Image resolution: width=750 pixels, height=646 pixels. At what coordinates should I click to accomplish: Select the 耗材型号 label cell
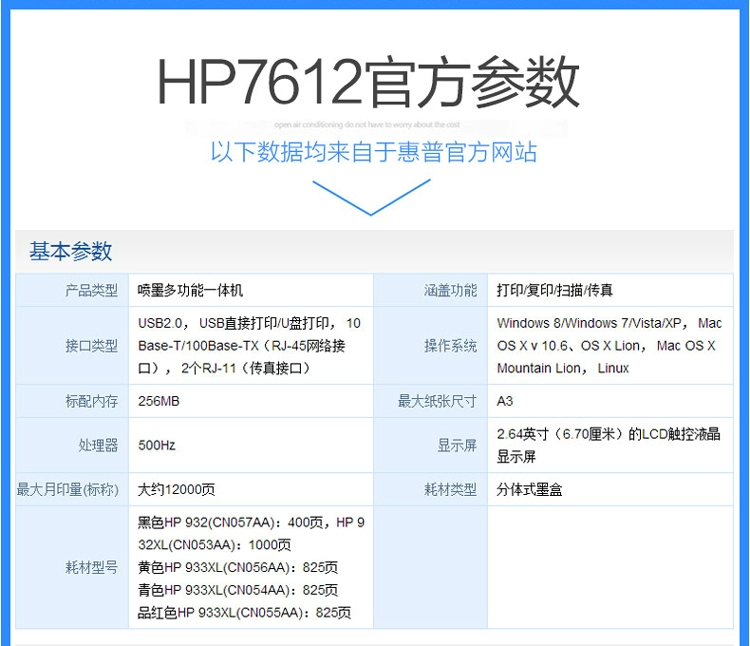72,567
